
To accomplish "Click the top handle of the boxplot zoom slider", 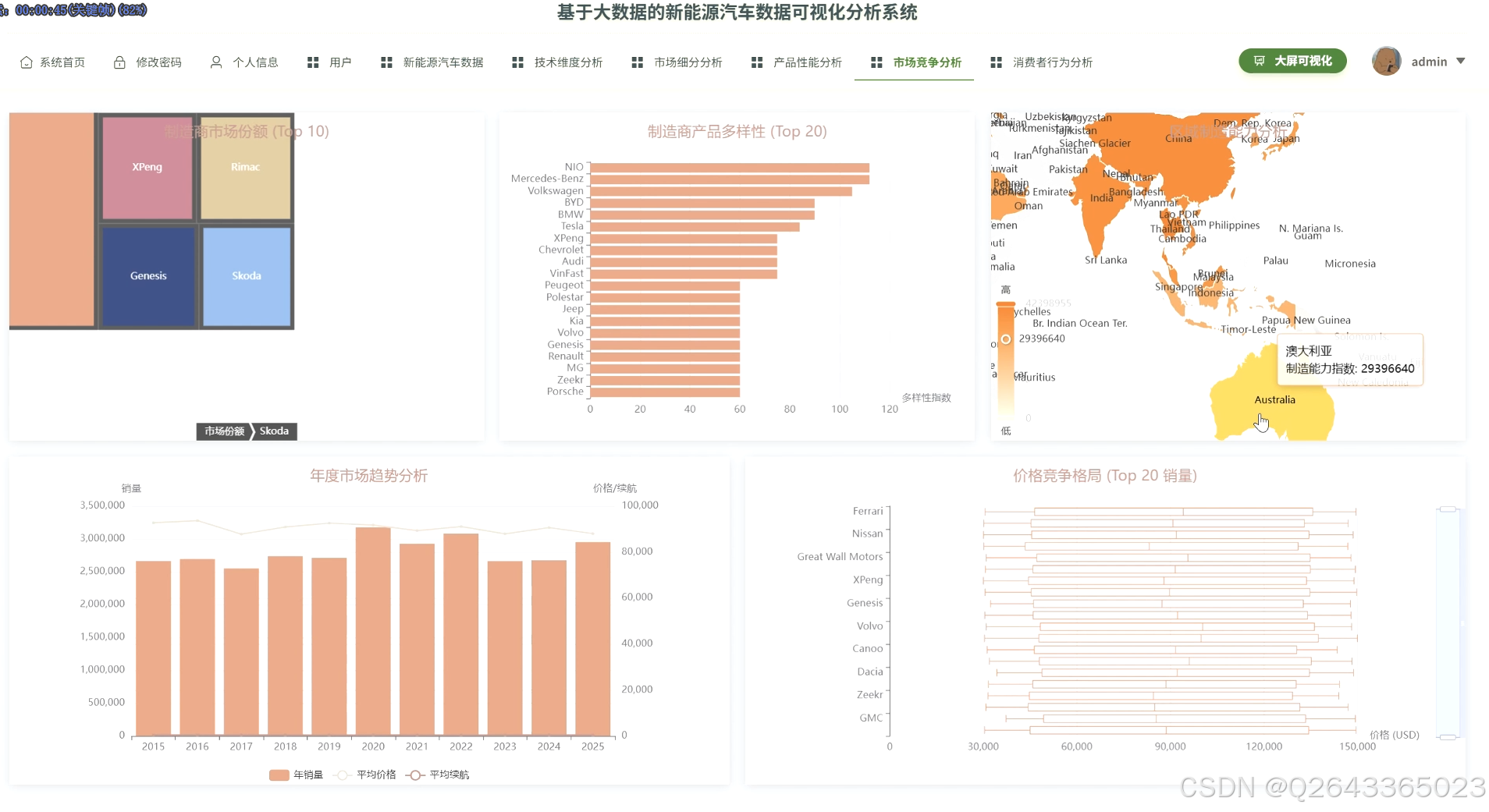I will [x=1448, y=509].
